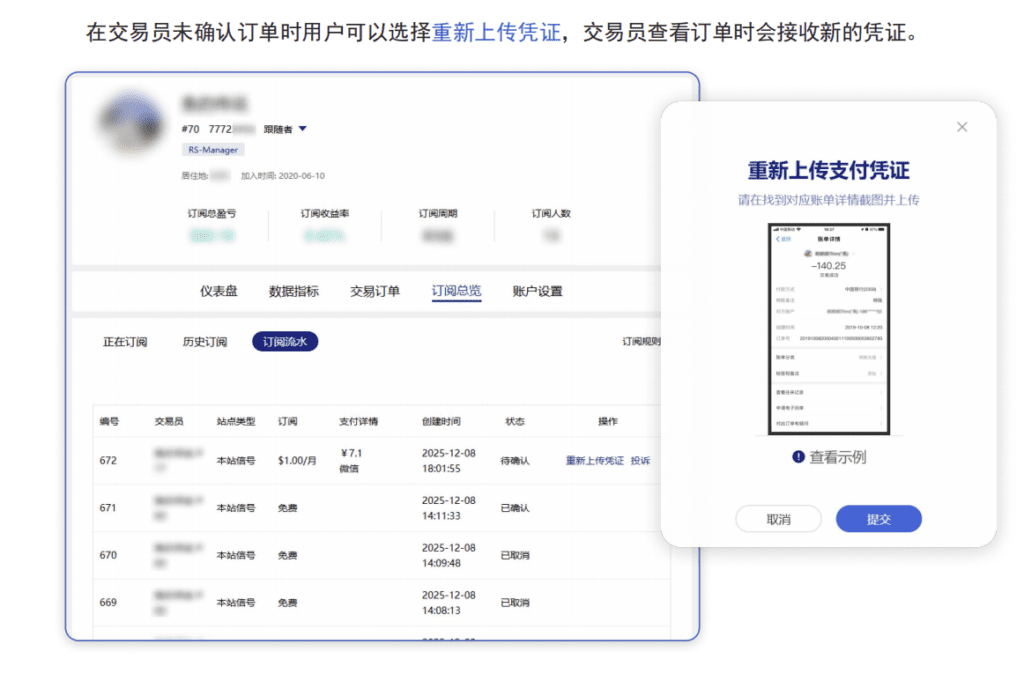Click the payment bill screenshot thumbnail

(x=827, y=329)
